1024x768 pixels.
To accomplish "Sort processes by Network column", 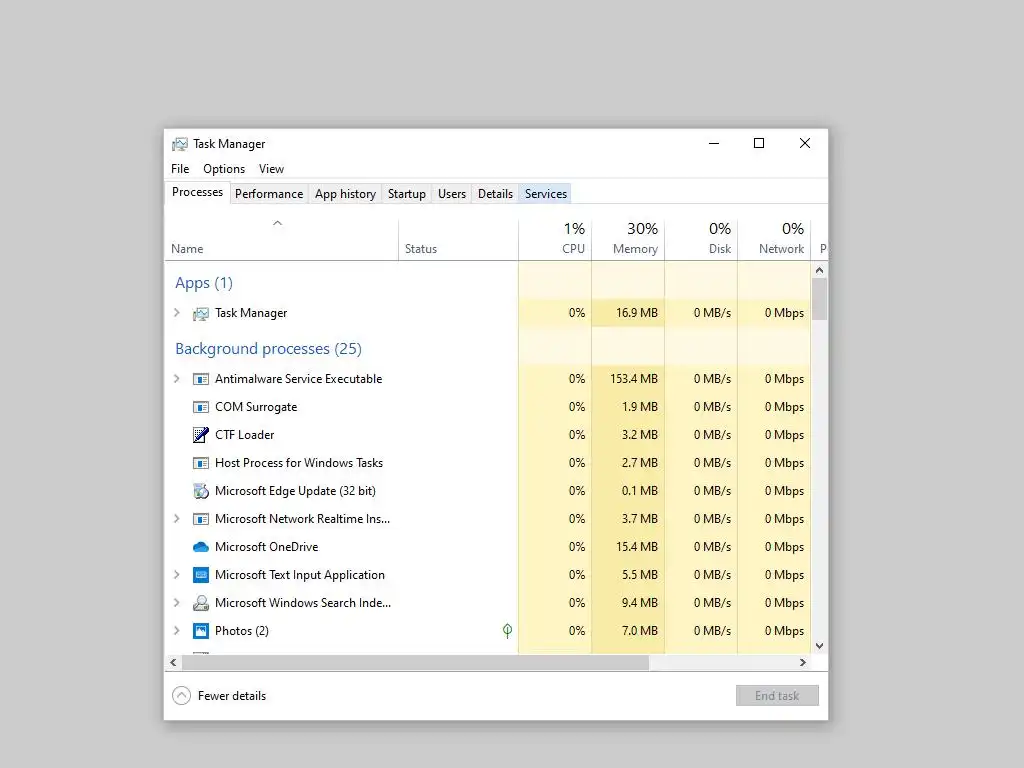I will [x=775, y=240].
